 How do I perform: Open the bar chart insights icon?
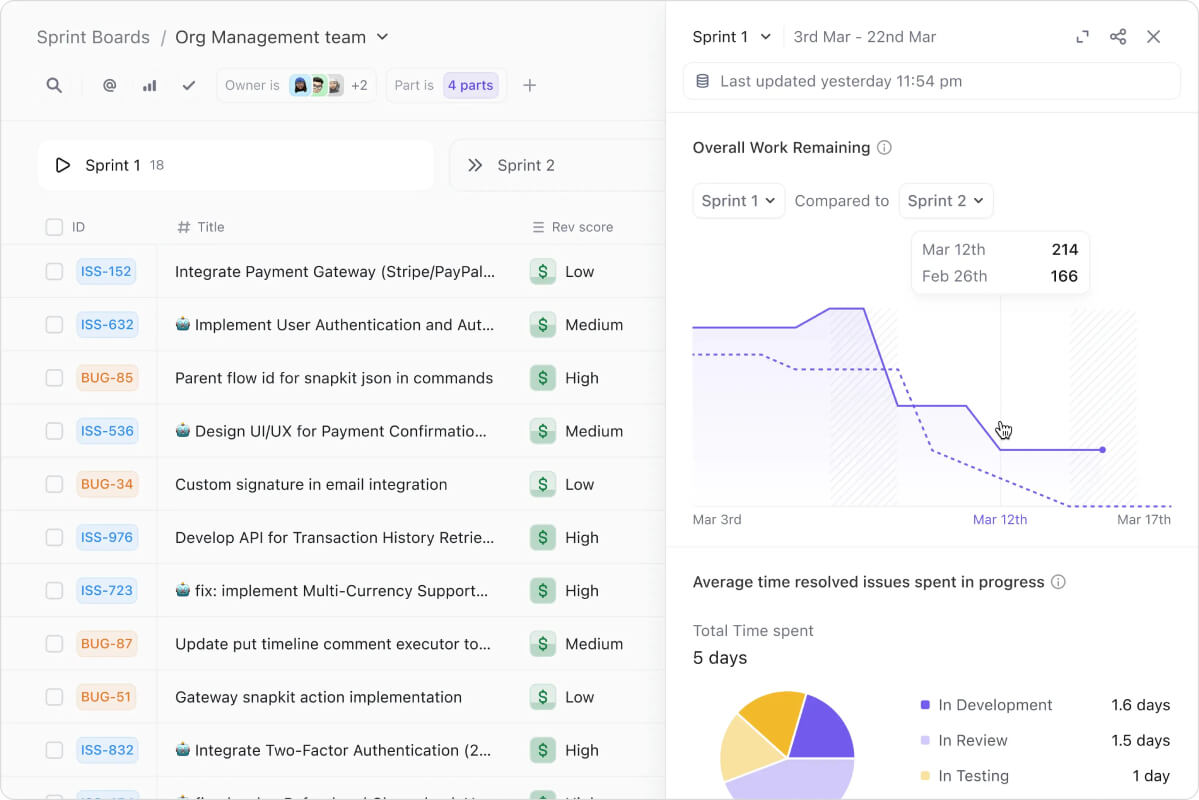149,86
